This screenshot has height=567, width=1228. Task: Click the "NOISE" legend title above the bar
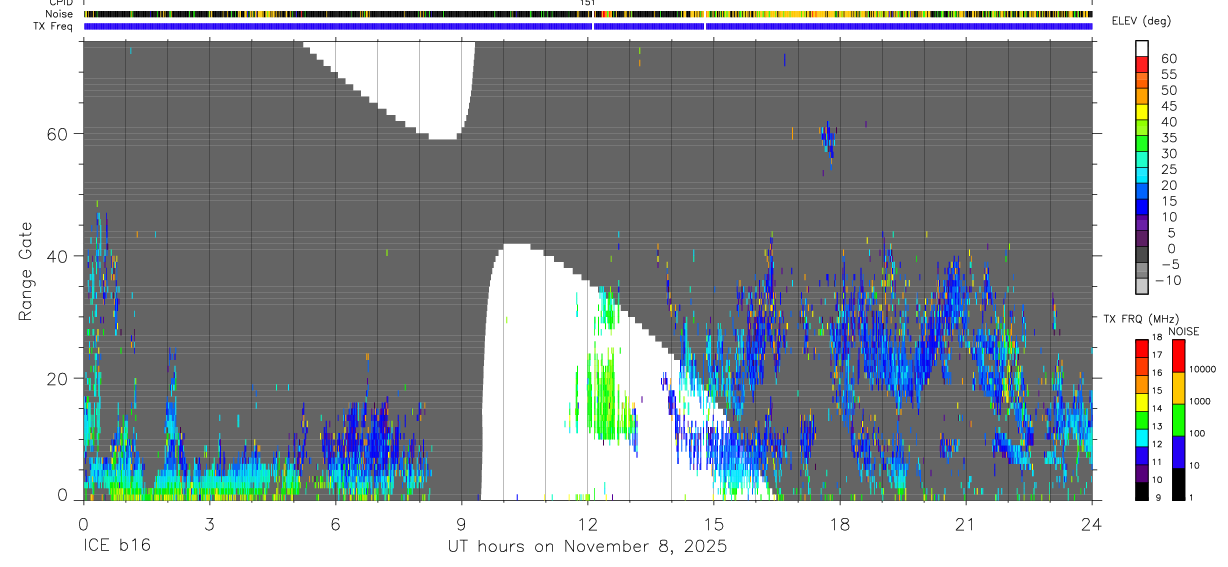(1184, 330)
